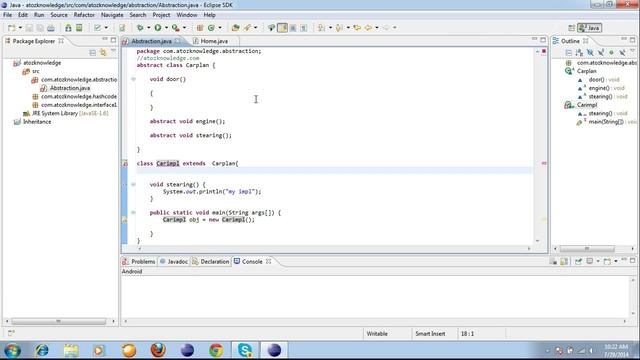Open Outline view menu triangle
The image size is (640, 360).
tap(633, 51)
